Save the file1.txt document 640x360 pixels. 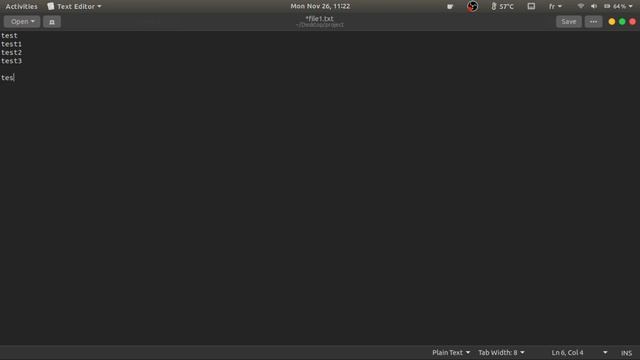point(569,22)
